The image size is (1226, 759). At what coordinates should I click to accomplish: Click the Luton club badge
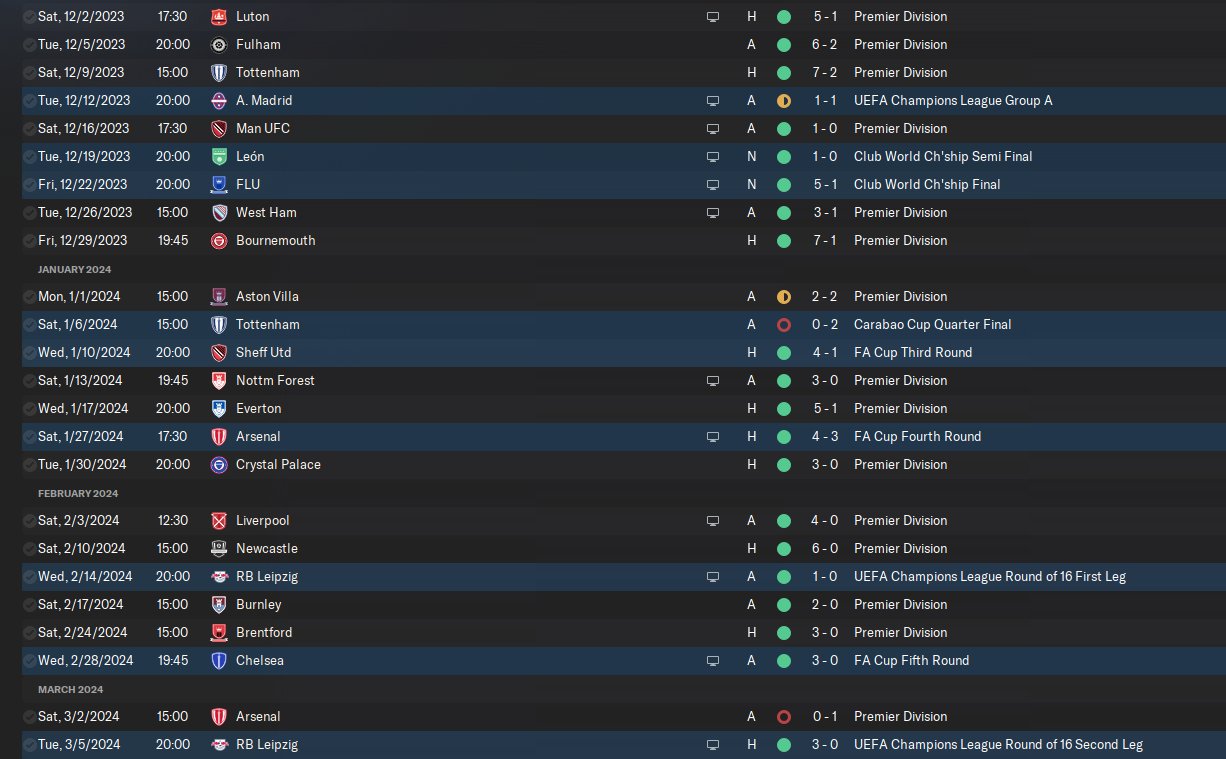pyautogui.click(x=219, y=17)
